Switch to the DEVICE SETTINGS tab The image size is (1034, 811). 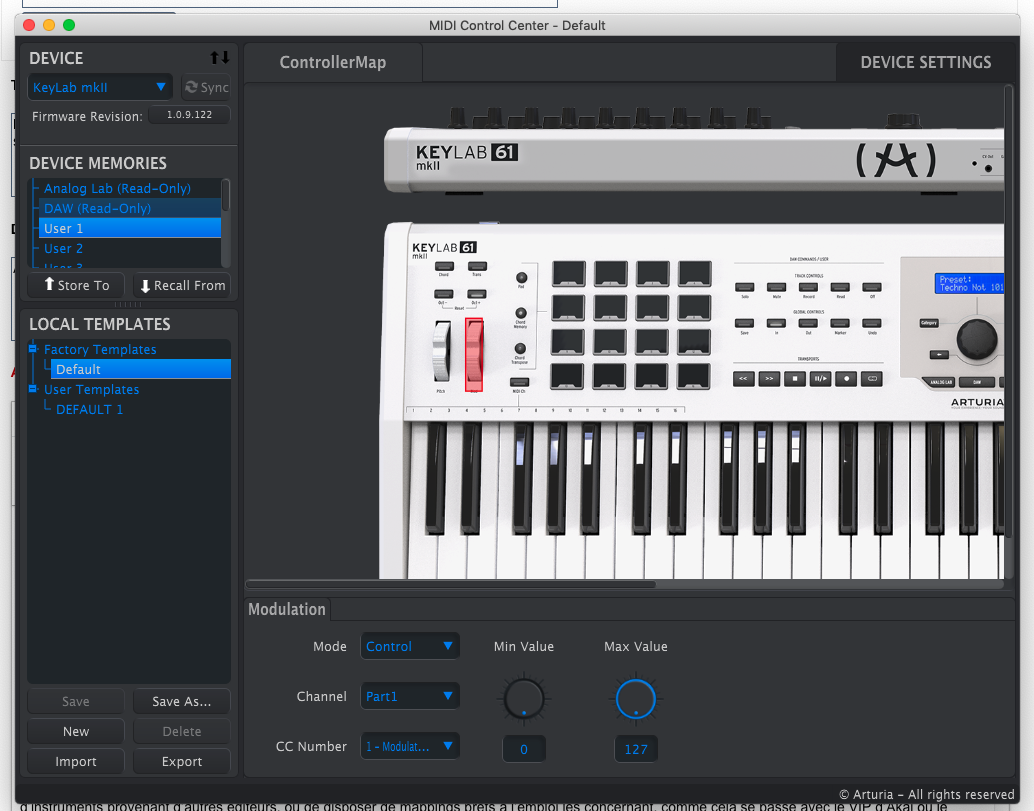pos(925,62)
